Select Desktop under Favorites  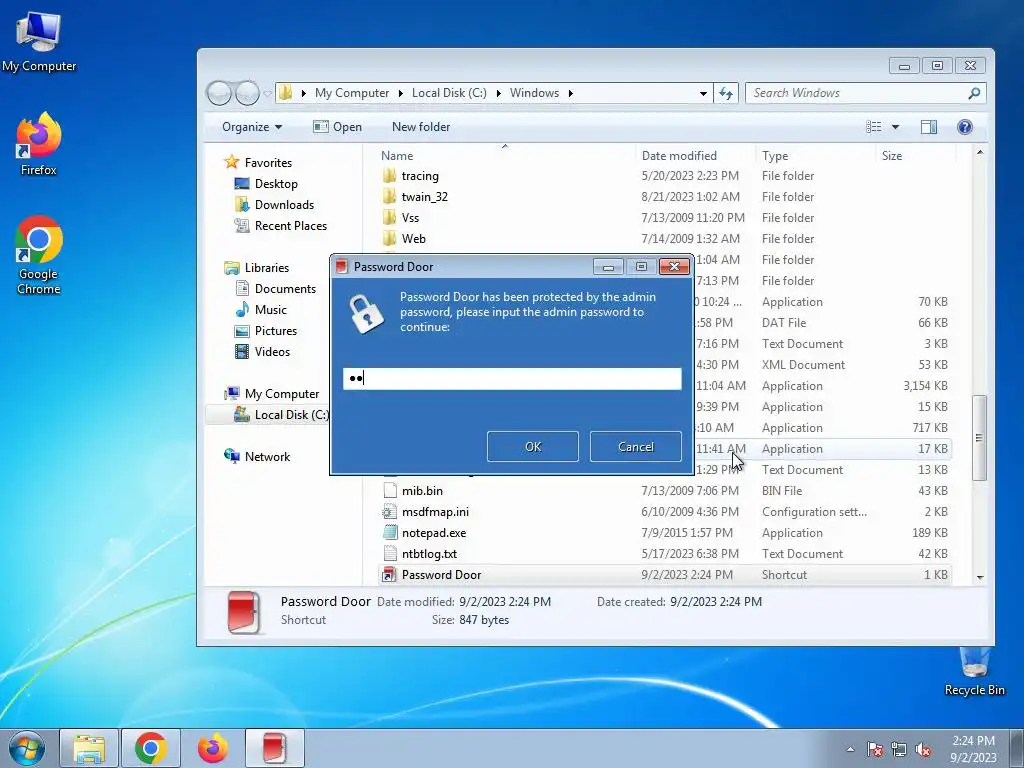coord(266,184)
